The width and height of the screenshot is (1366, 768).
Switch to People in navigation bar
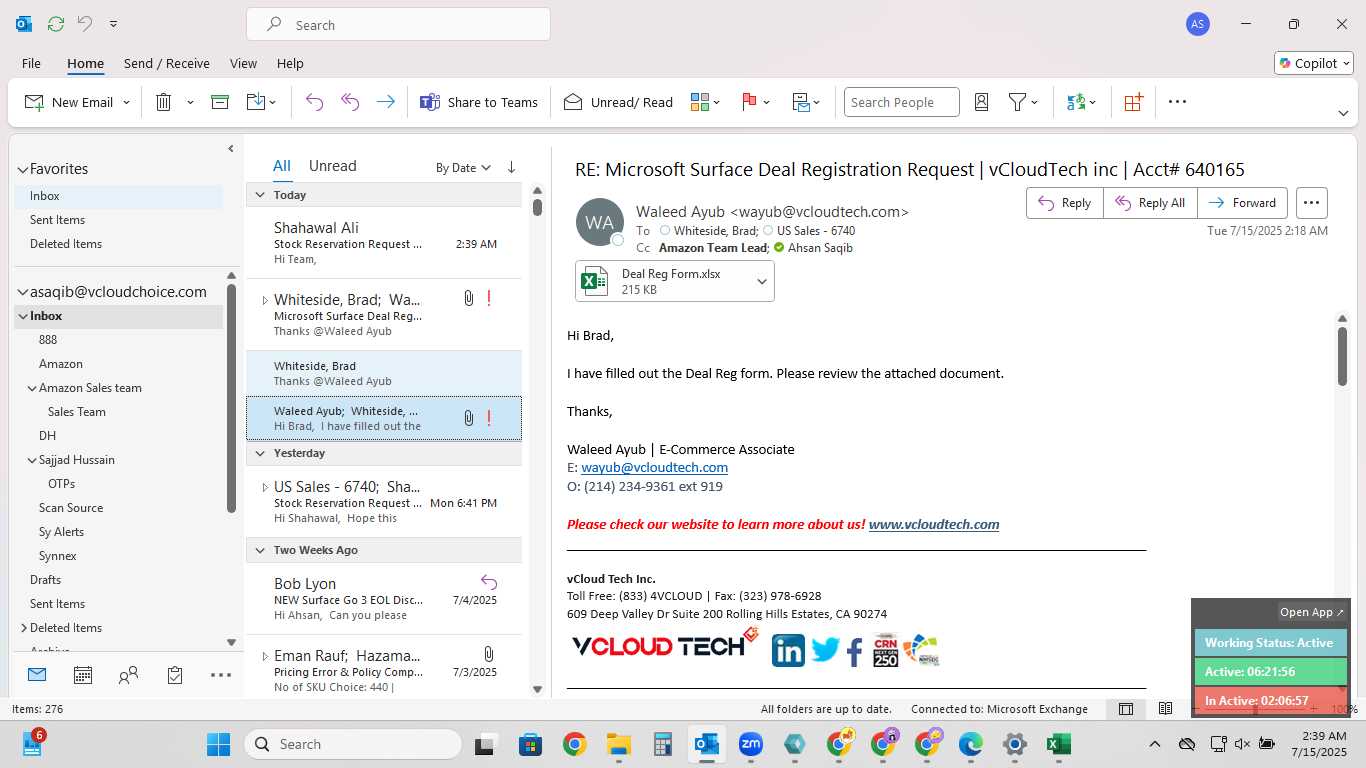[128, 675]
